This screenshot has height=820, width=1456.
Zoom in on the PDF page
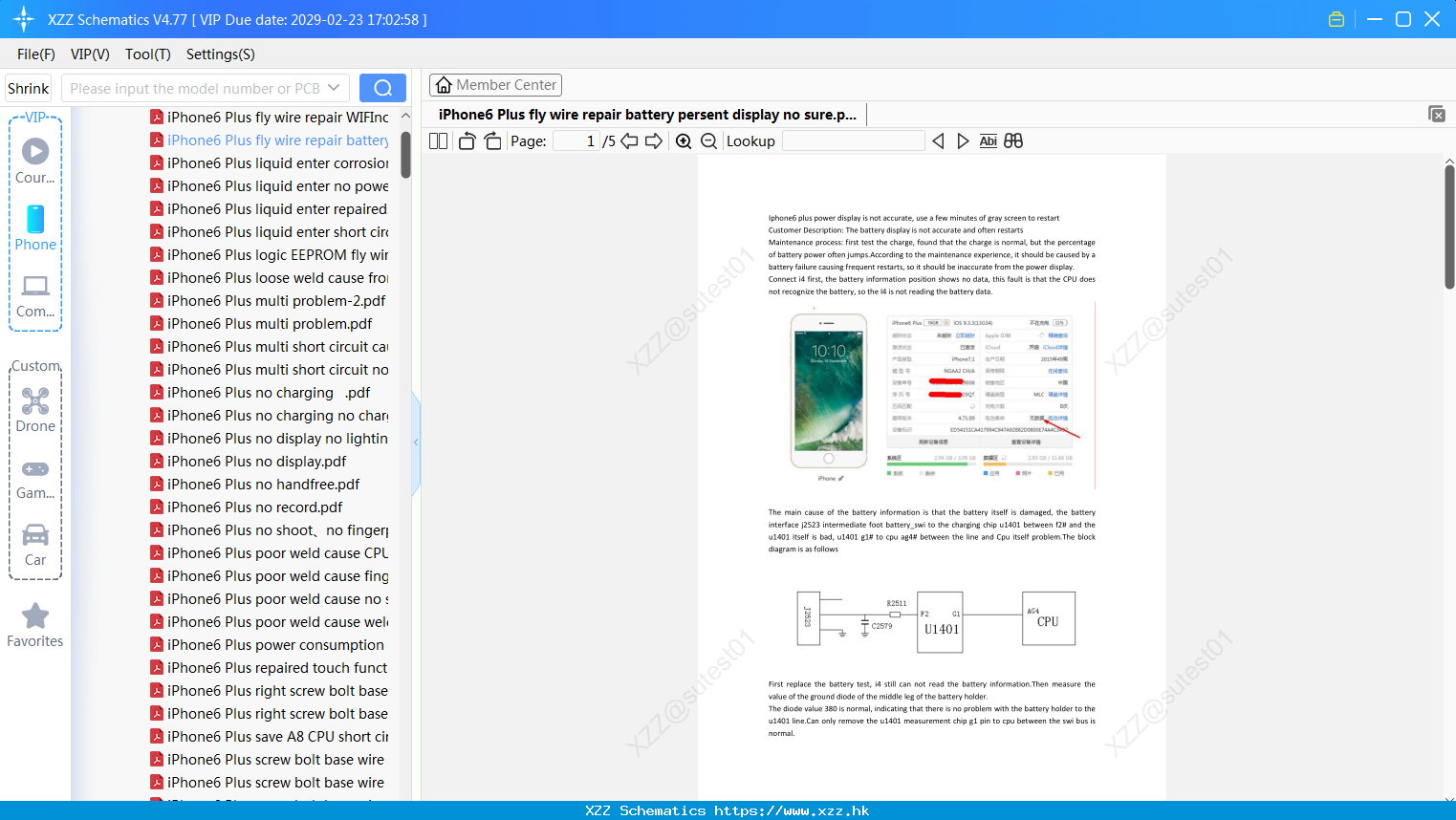[684, 140]
